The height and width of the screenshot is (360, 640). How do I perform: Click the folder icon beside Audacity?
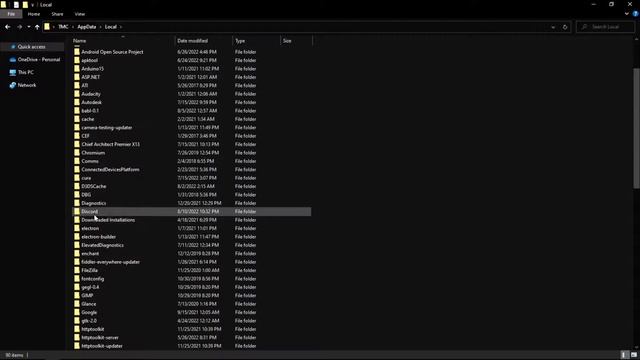[x=77, y=94]
